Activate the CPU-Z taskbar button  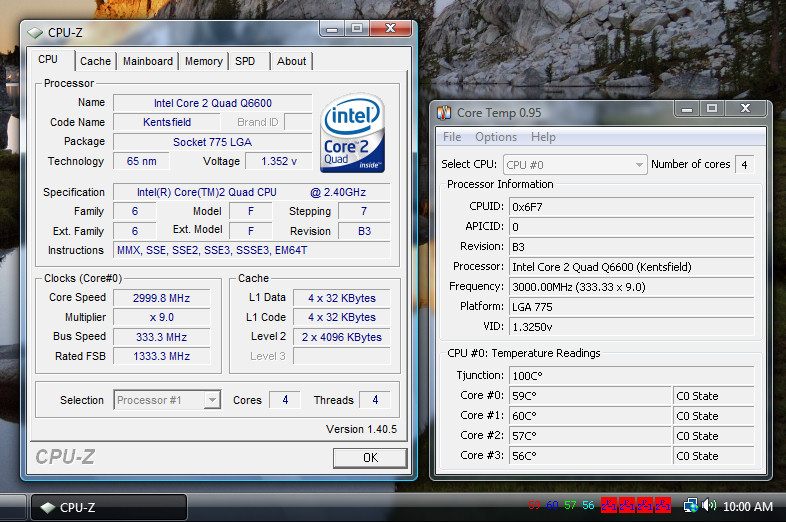[x=109, y=507]
